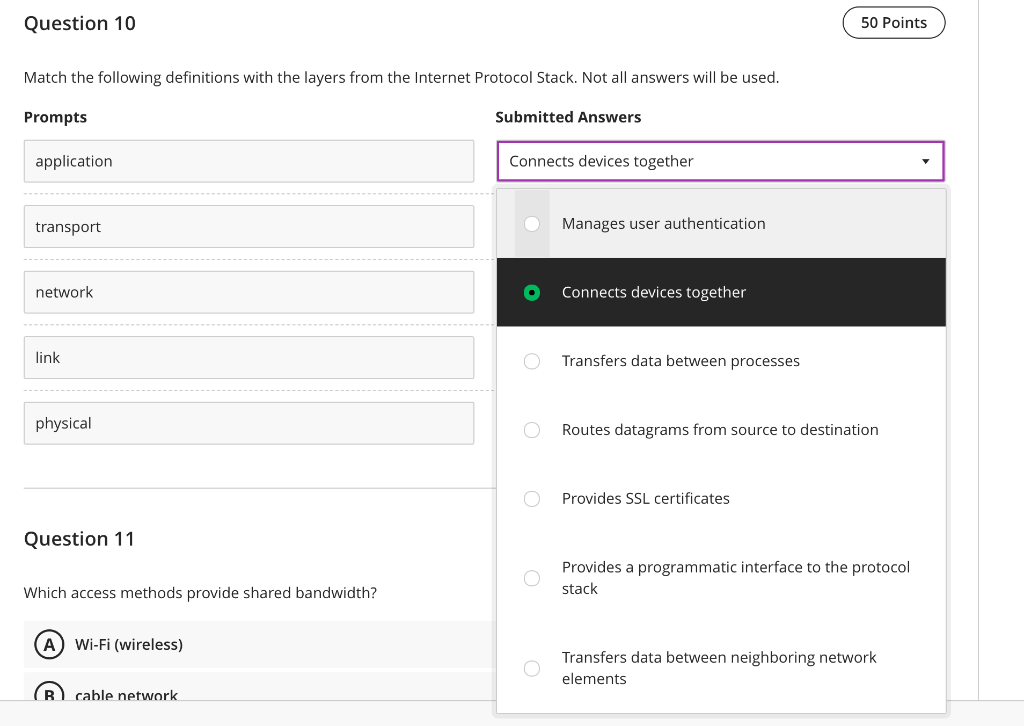
Task: Click the 'network' prompt field
Action: point(248,292)
